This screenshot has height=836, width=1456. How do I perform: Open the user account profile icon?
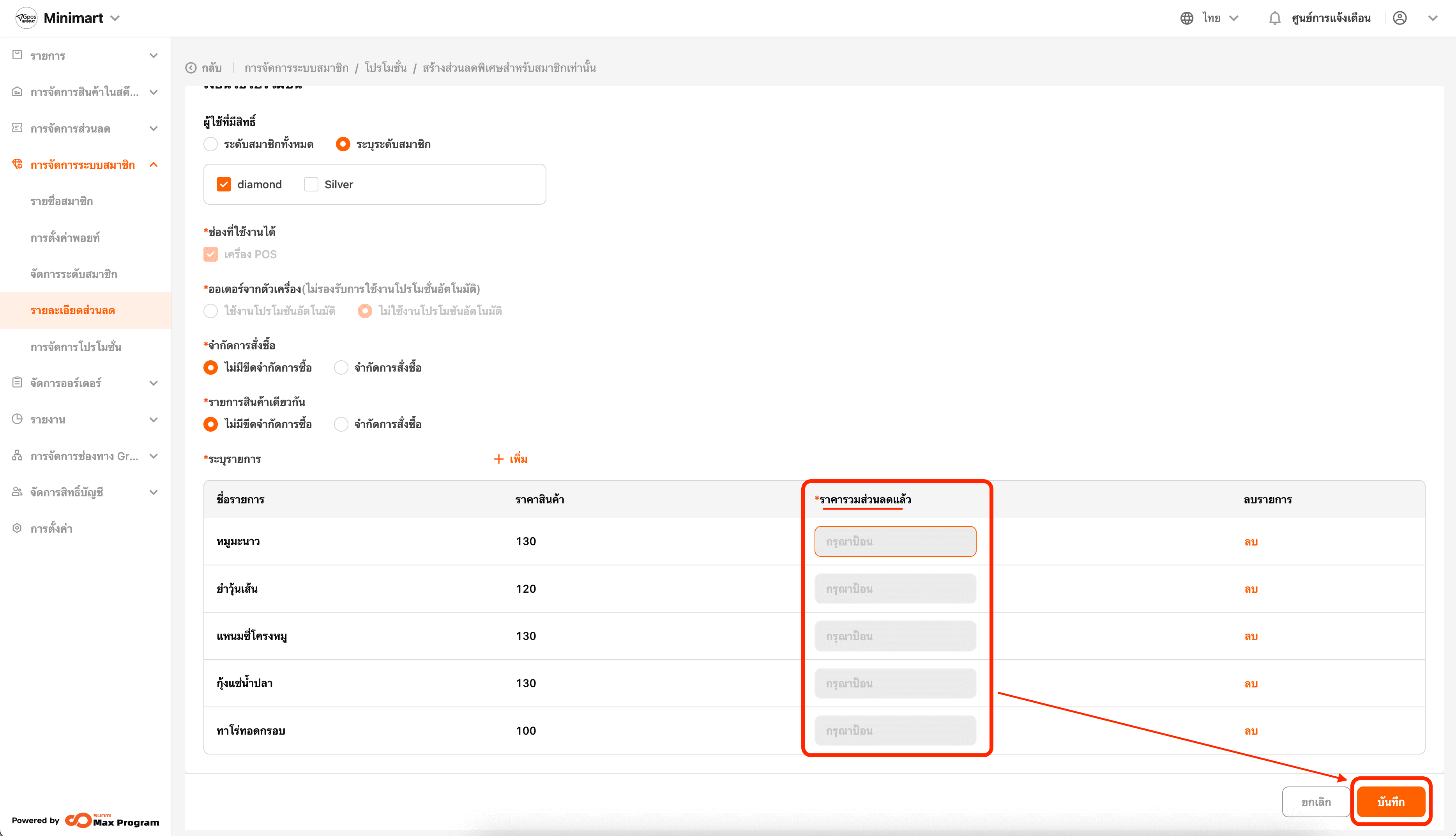(x=1399, y=18)
